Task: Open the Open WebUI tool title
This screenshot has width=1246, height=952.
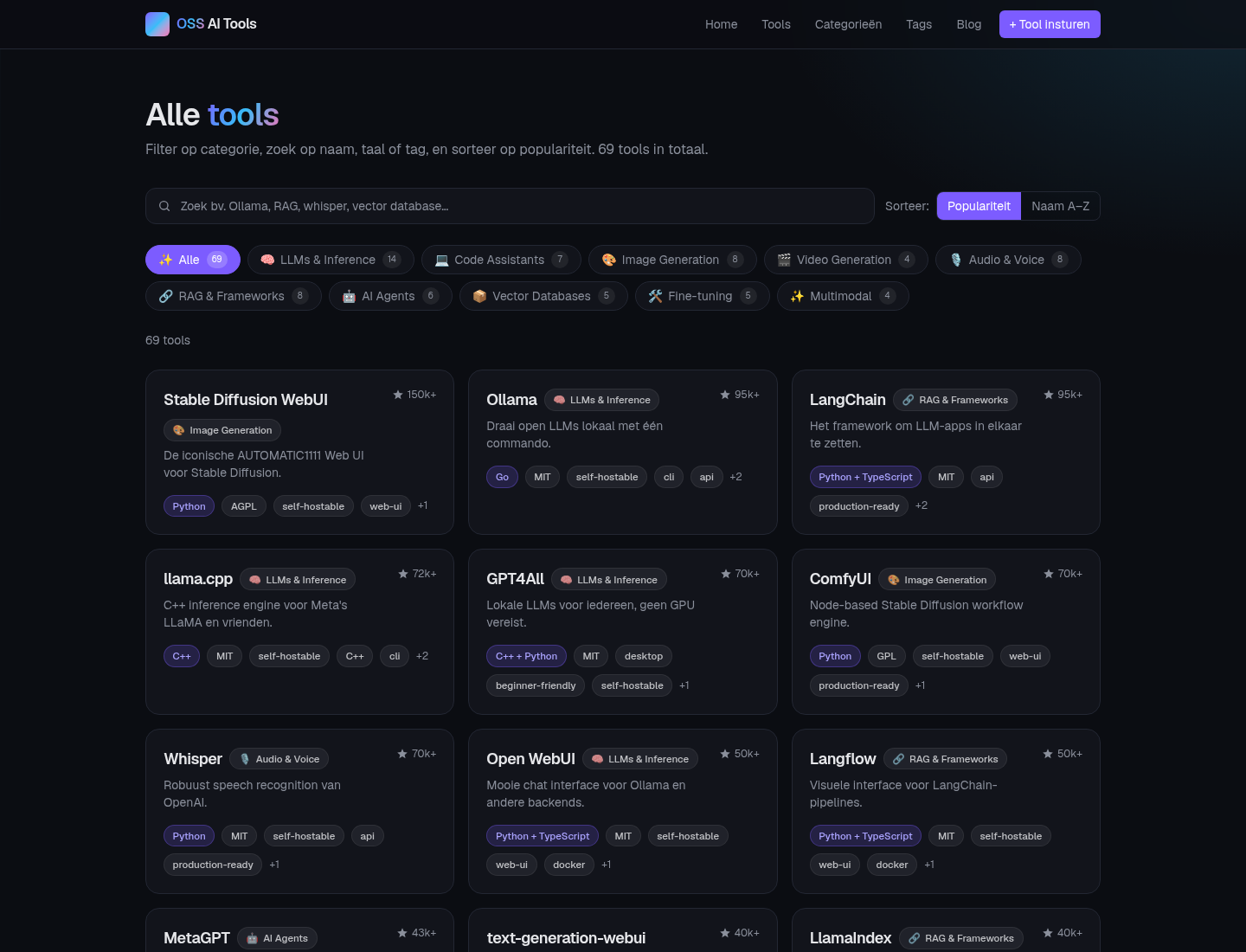Action: 530,759
